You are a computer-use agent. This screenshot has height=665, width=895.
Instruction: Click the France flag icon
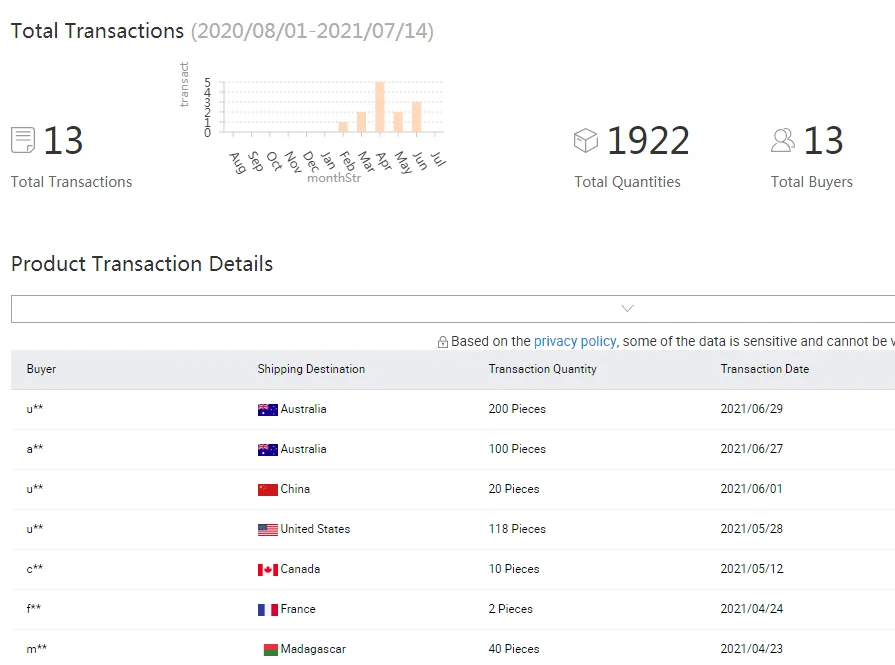[x=267, y=609]
